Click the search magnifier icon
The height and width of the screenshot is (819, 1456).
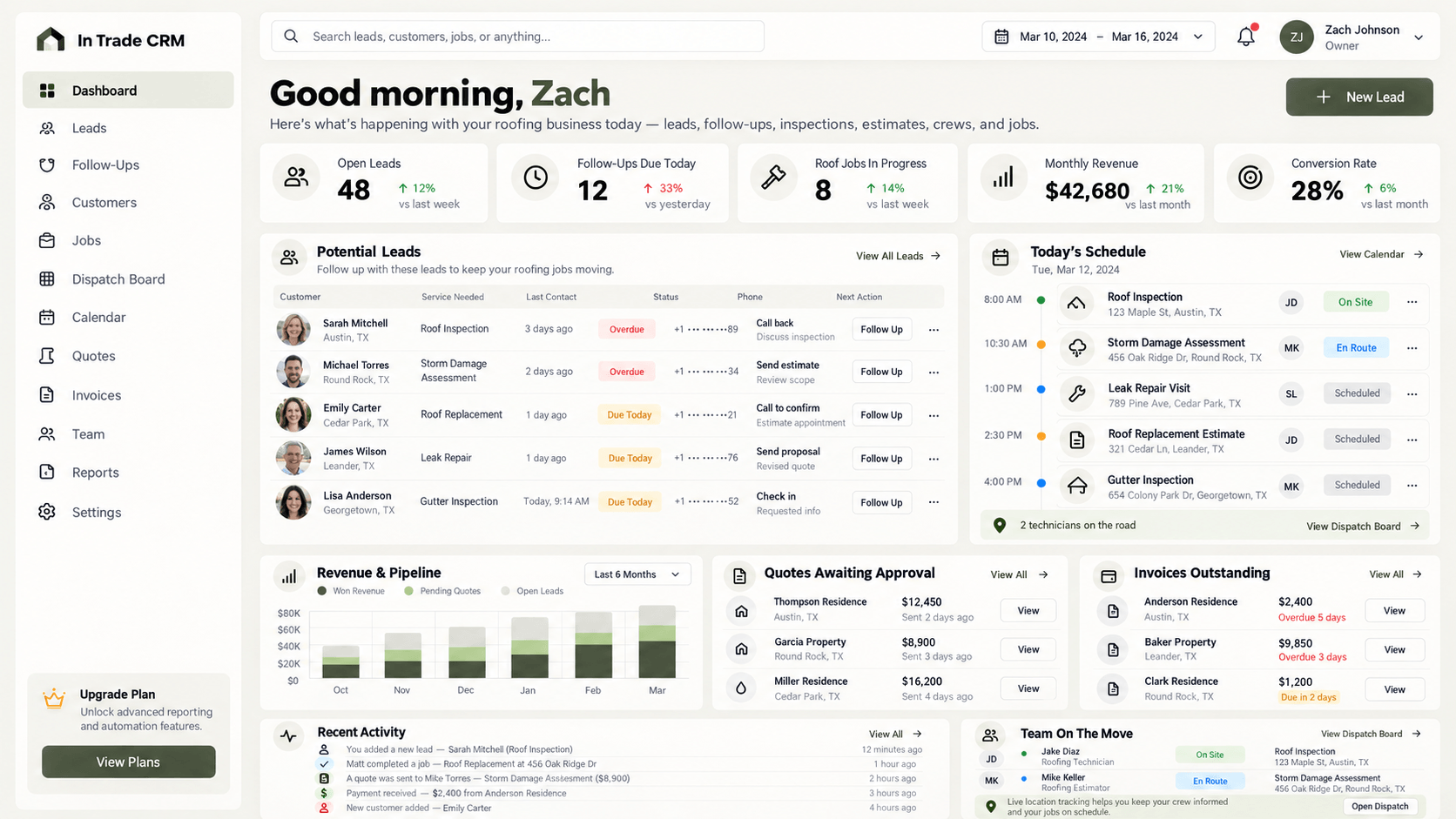click(x=291, y=37)
